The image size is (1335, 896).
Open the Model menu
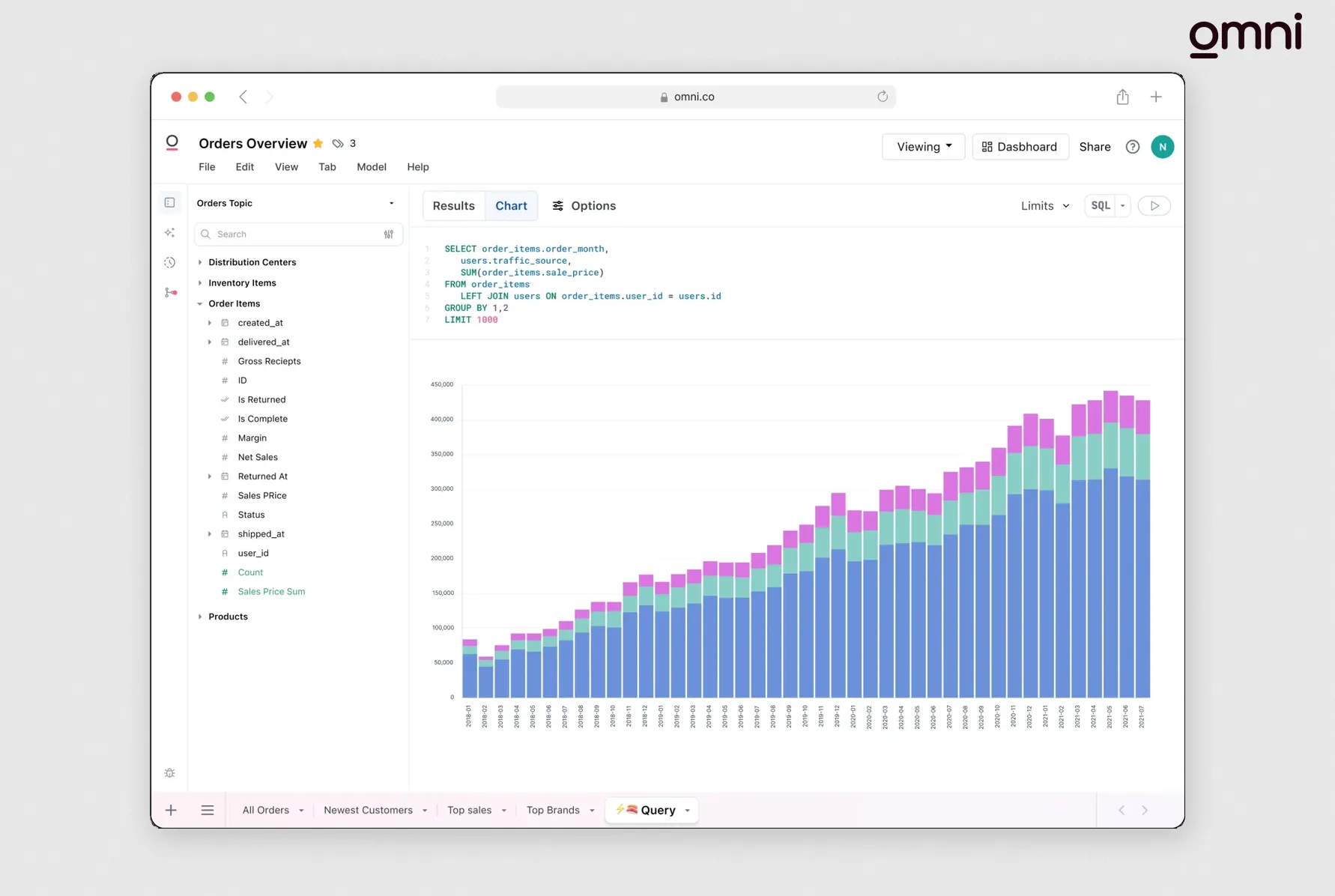click(x=372, y=167)
